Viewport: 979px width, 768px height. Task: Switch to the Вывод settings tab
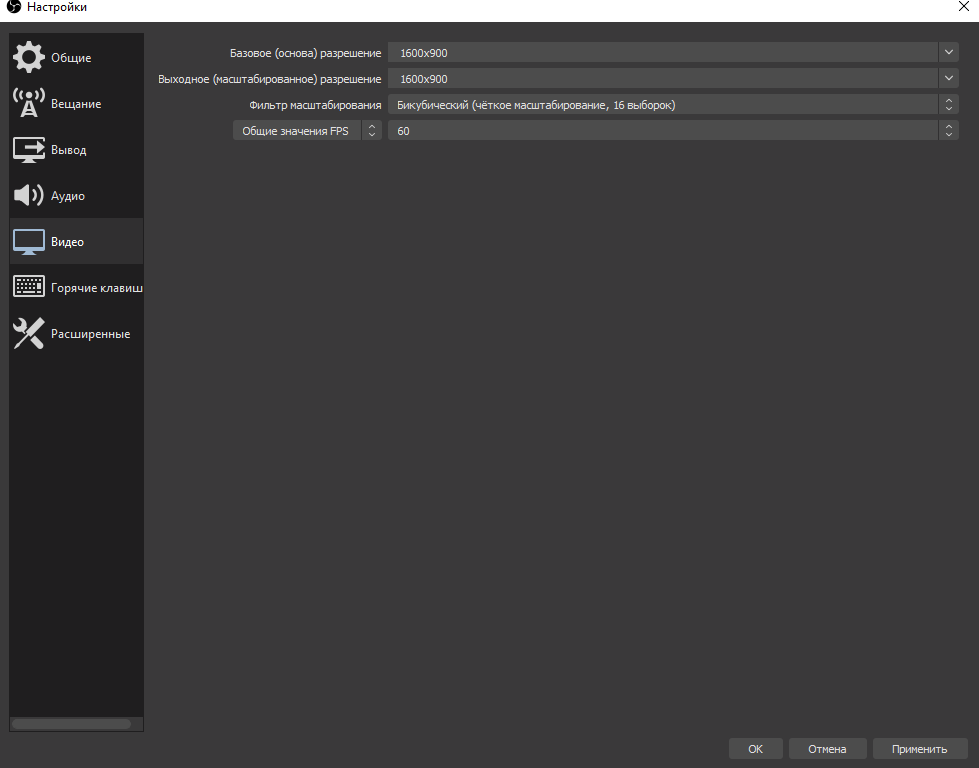(69, 150)
